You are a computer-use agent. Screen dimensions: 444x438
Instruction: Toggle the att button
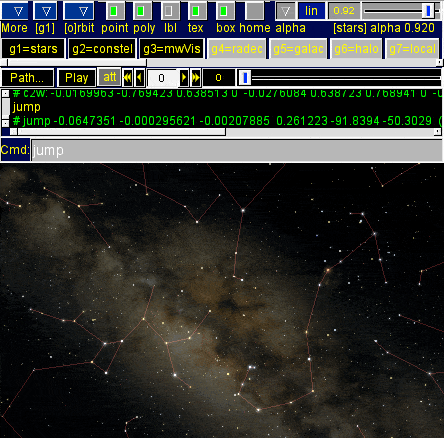[x=109, y=77]
